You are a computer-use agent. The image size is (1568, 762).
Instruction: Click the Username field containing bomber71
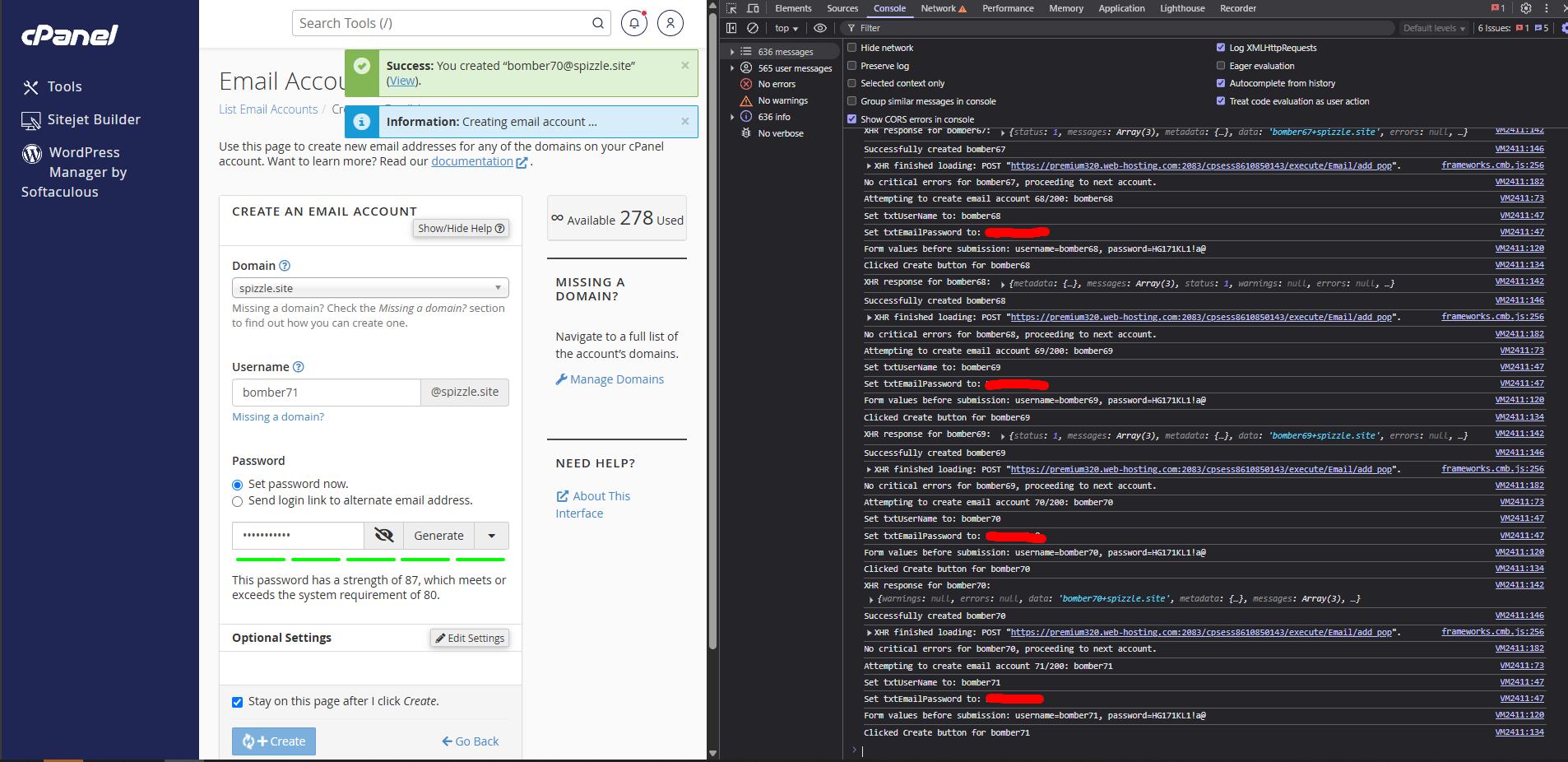tap(327, 393)
